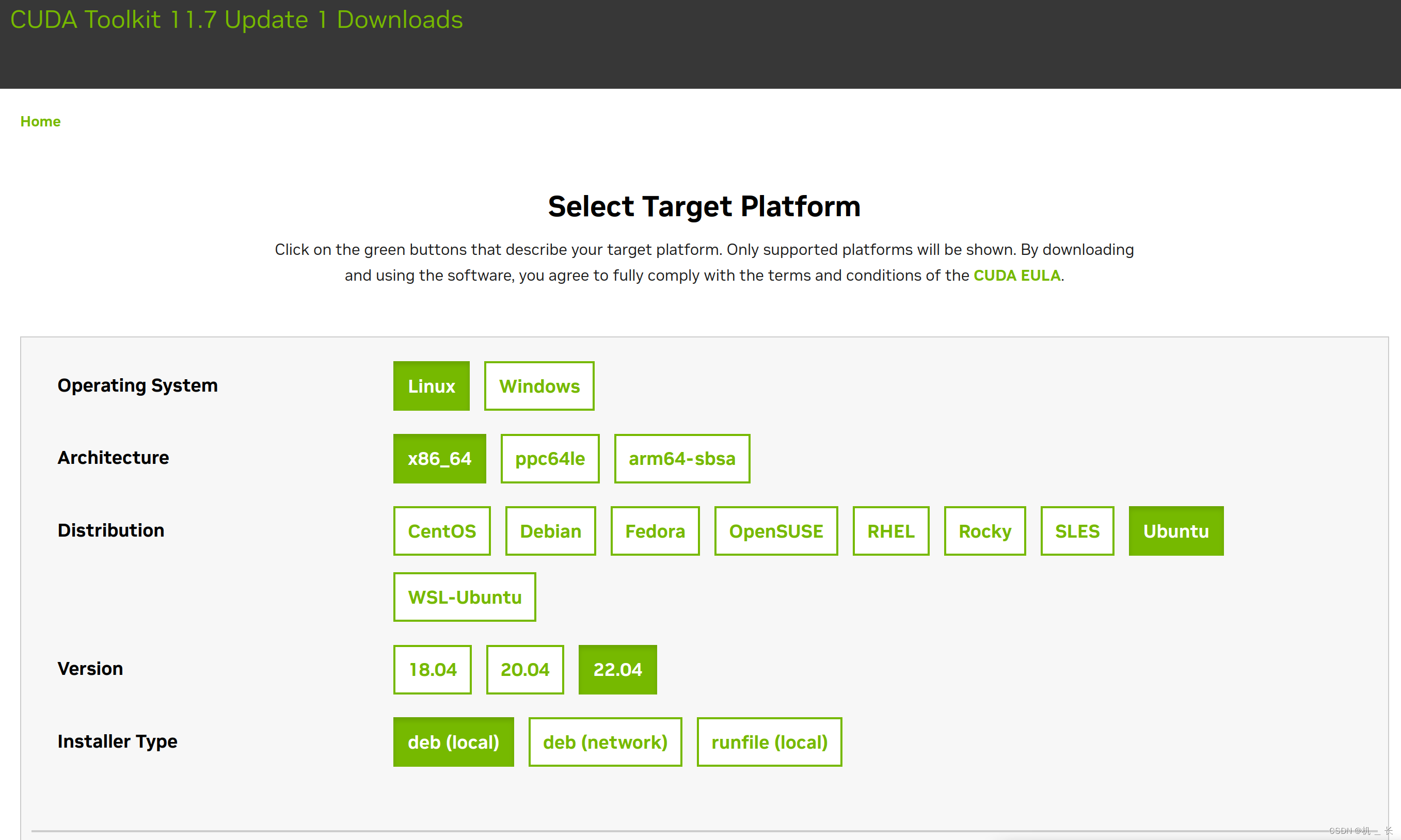Click the Installer Type row label
This screenshot has height=840, width=1401.
pos(117,741)
